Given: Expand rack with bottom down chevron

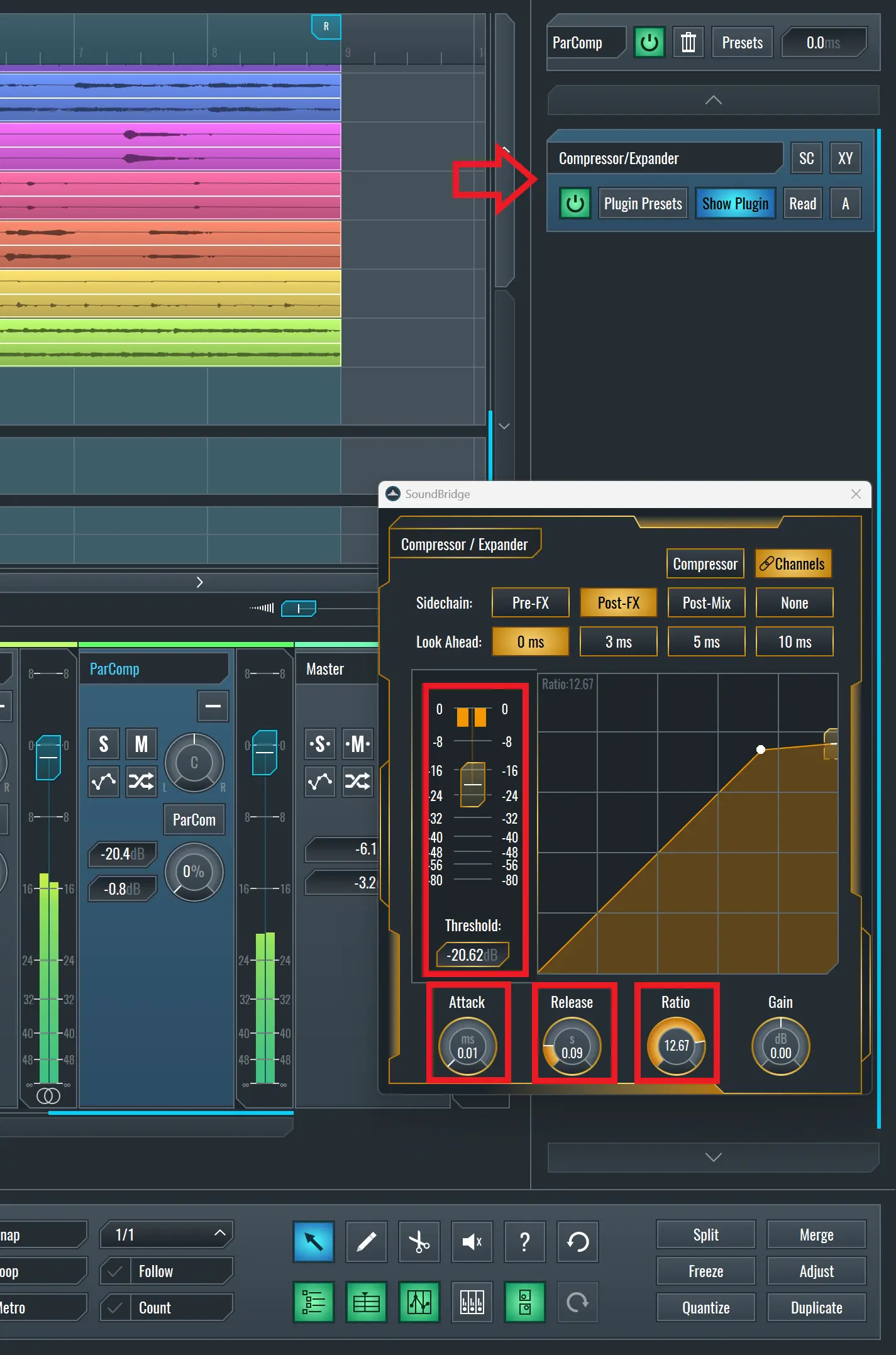Looking at the screenshot, I should (713, 1157).
